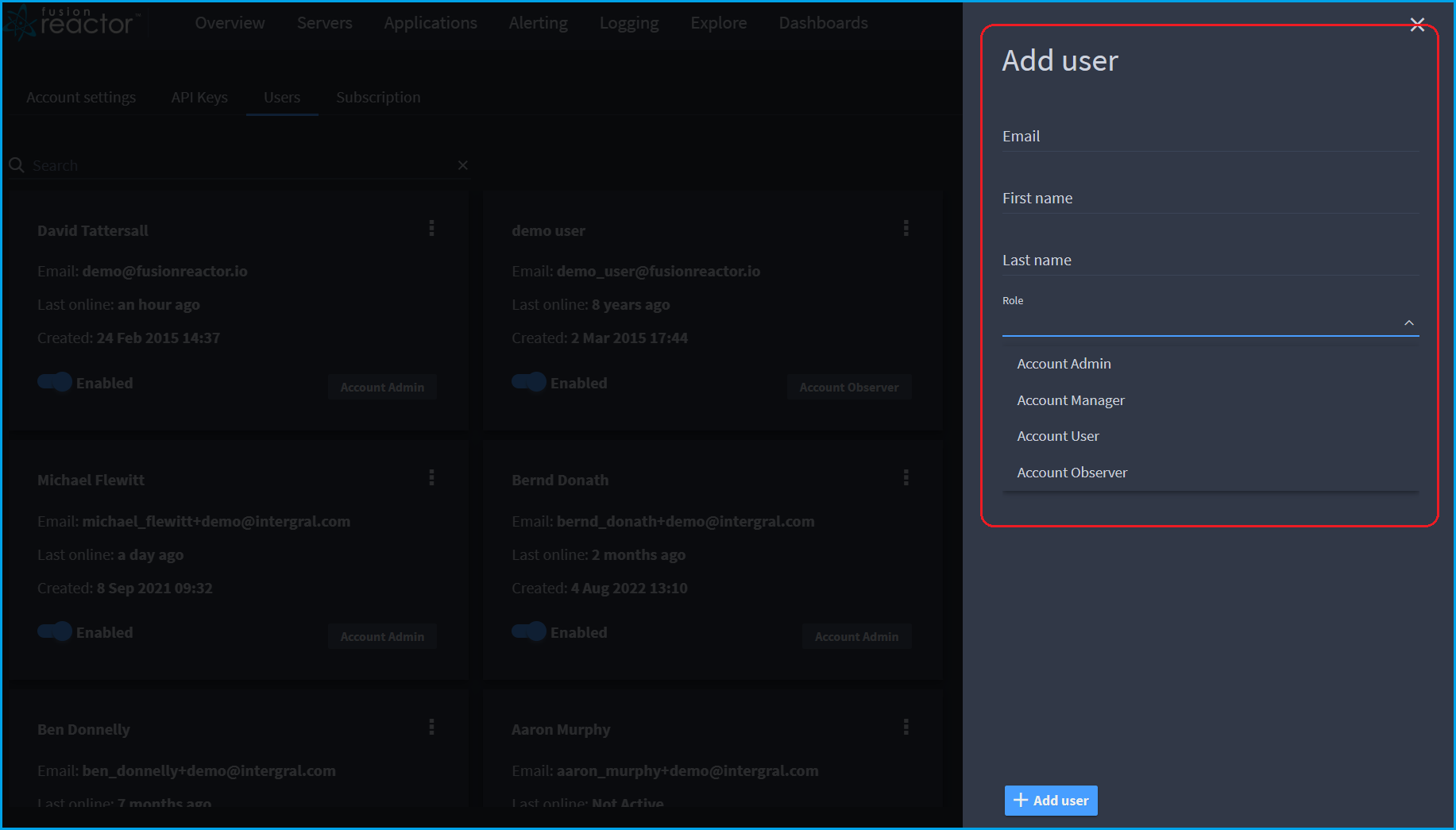Click Created 8 Sep 2021 09:32
Viewport: 1456px width, 830px height.
tap(125, 588)
